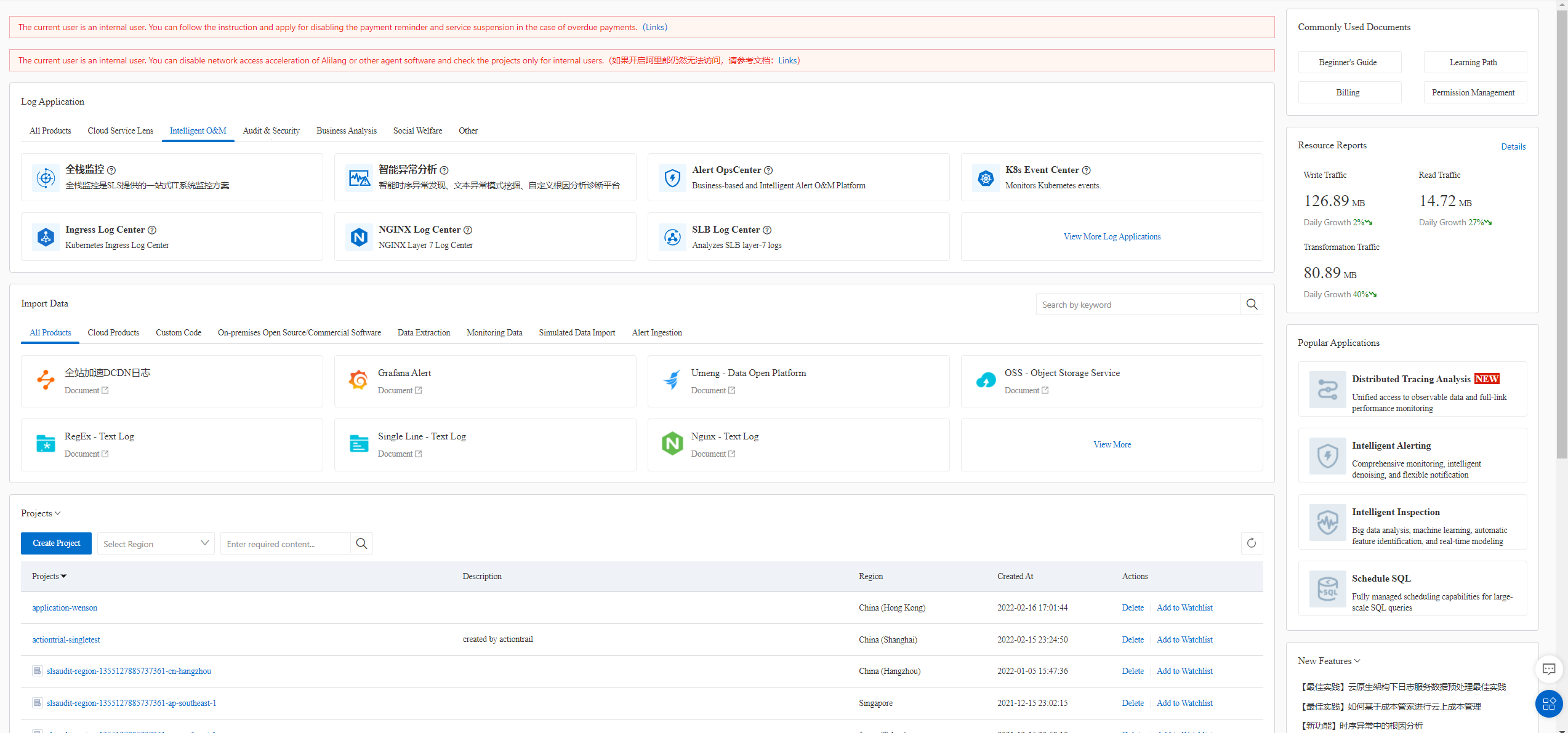The height and width of the screenshot is (733, 1568).
Task: Add actiontrail-singletest to Watchlist
Action: point(1184,639)
